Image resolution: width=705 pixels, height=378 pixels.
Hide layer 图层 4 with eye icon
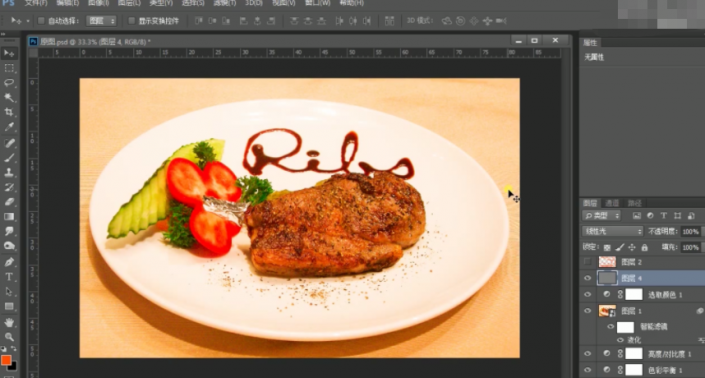point(587,278)
